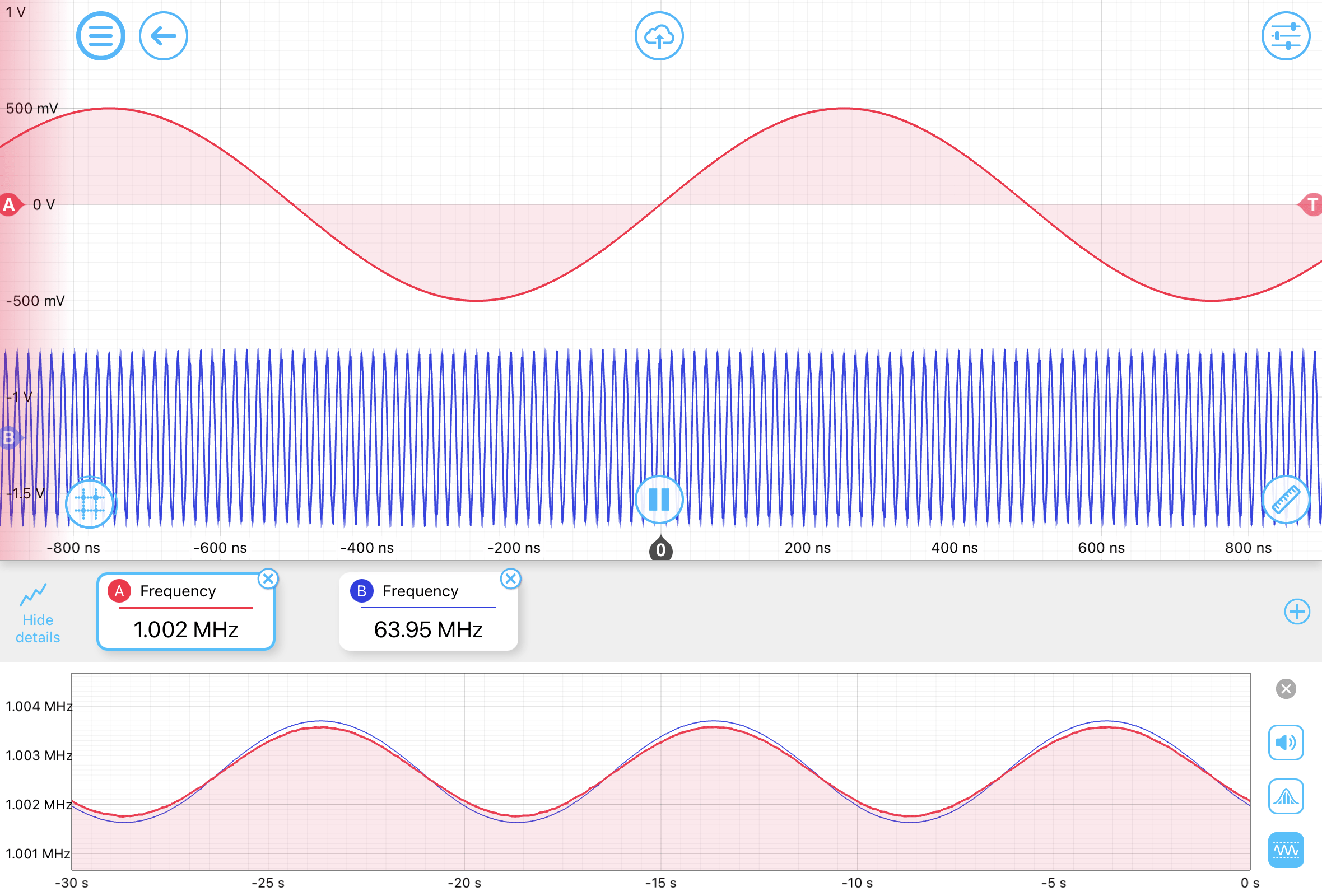Select the ruler measurement tool
1322x896 pixels.
click(x=1285, y=500)
